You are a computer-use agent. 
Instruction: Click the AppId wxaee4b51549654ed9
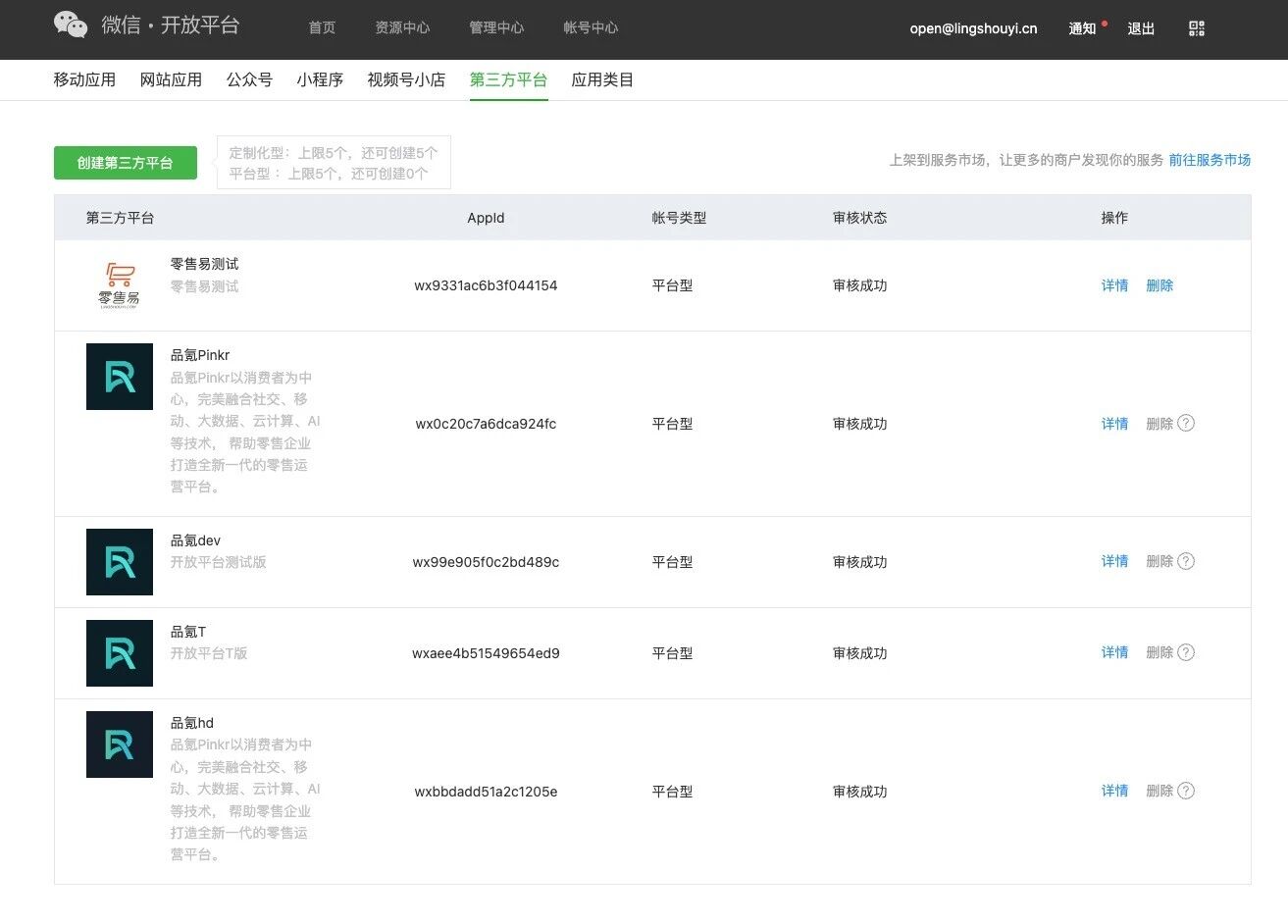pos(486,653)
